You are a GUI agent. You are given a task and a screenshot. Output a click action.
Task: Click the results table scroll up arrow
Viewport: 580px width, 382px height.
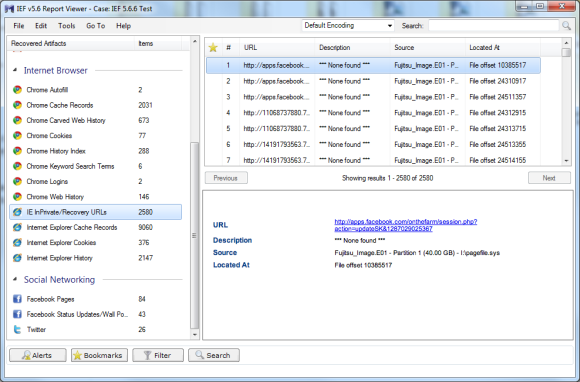point(566,43)
